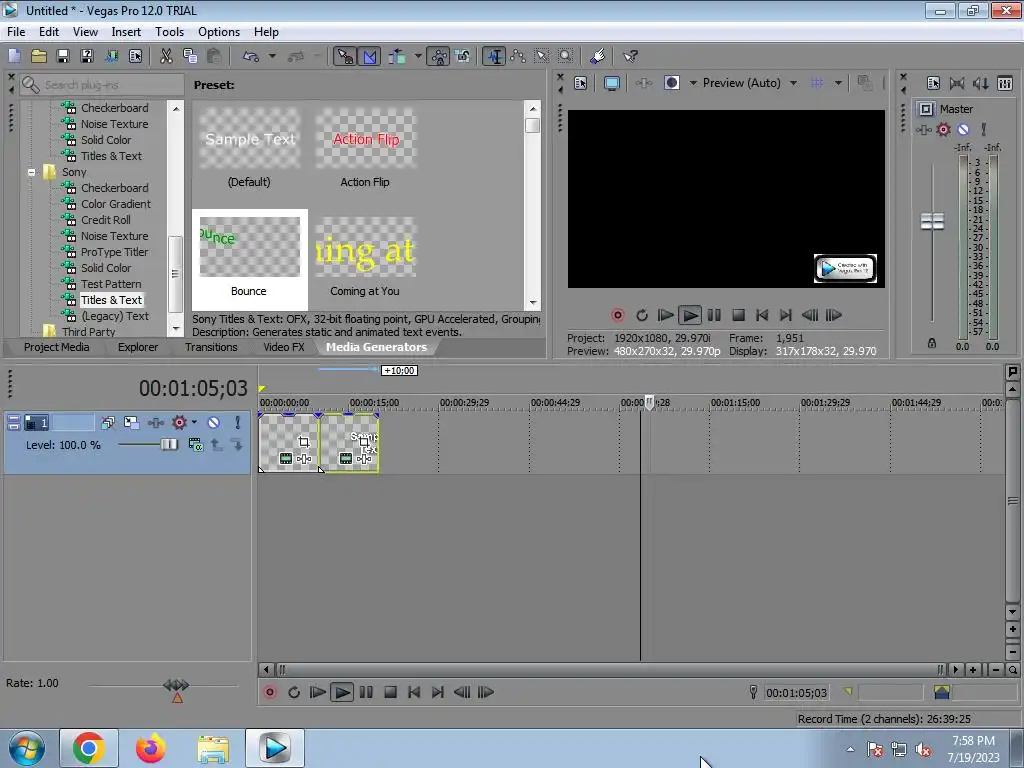
Task: Click the playback Rate slider handle
Action: (176, 684)
